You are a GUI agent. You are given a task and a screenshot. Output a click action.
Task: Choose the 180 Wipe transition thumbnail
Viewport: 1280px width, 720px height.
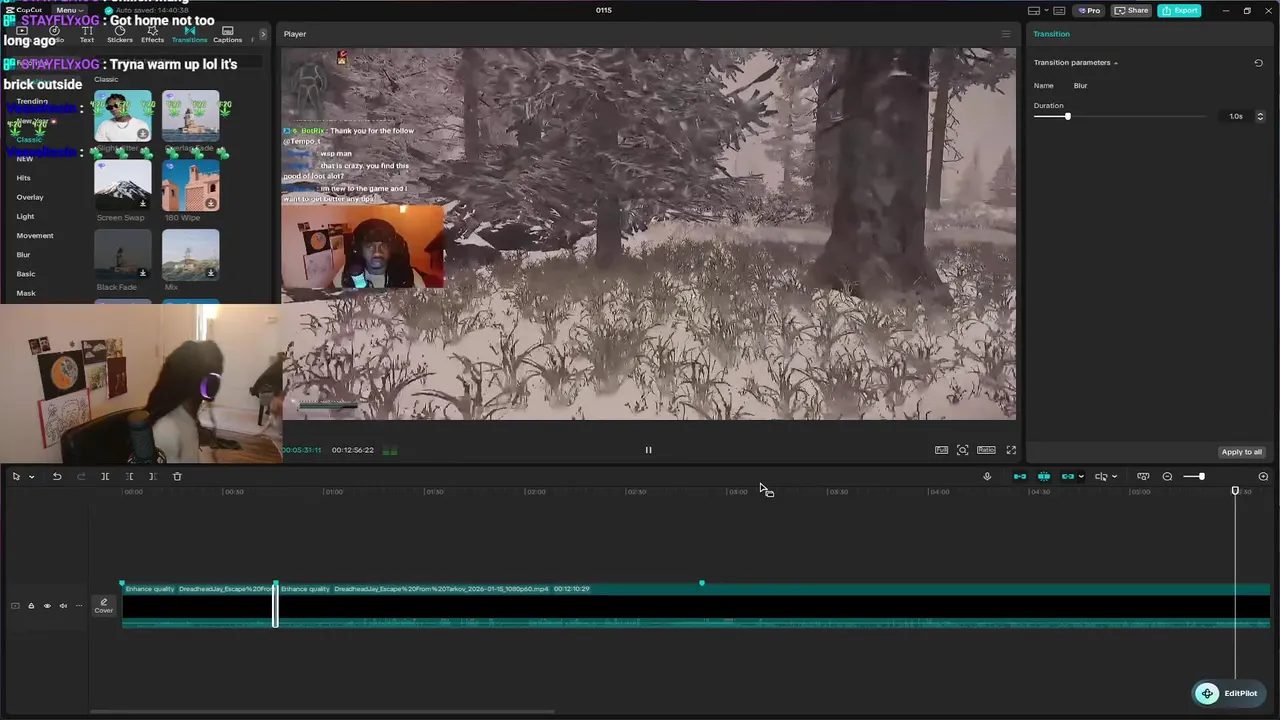click(190, 185)
